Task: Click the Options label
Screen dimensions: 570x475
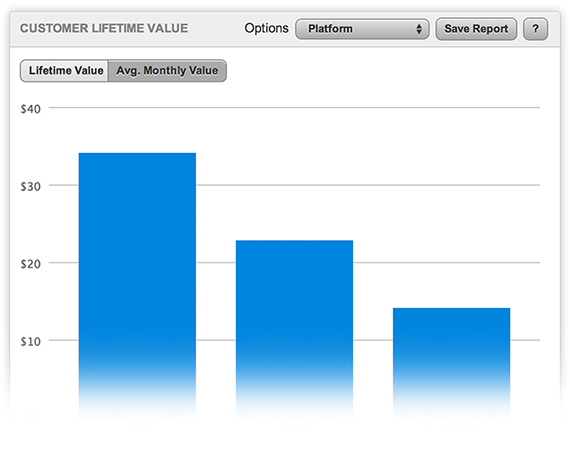Action: pyautogui.click(x=266, y=28)
